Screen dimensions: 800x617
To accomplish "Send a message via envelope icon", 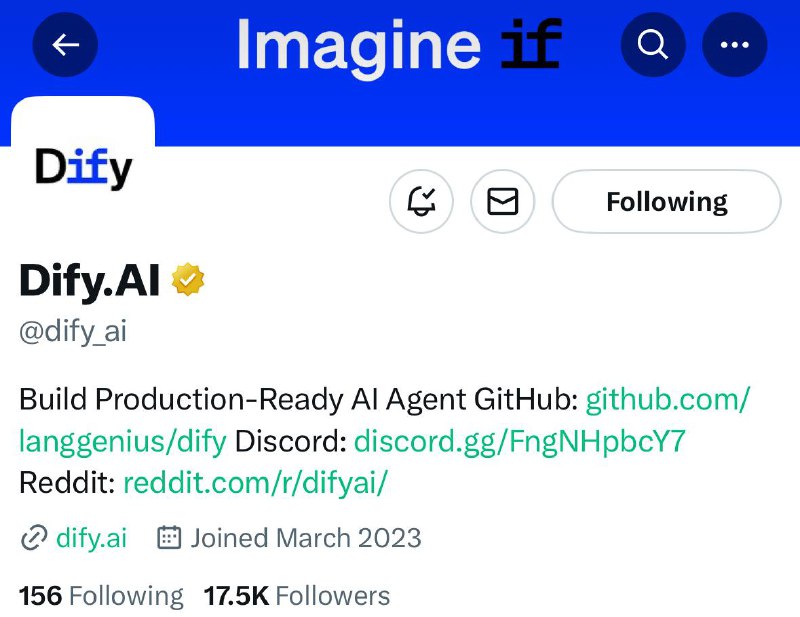I will click(x=503, y=201).
